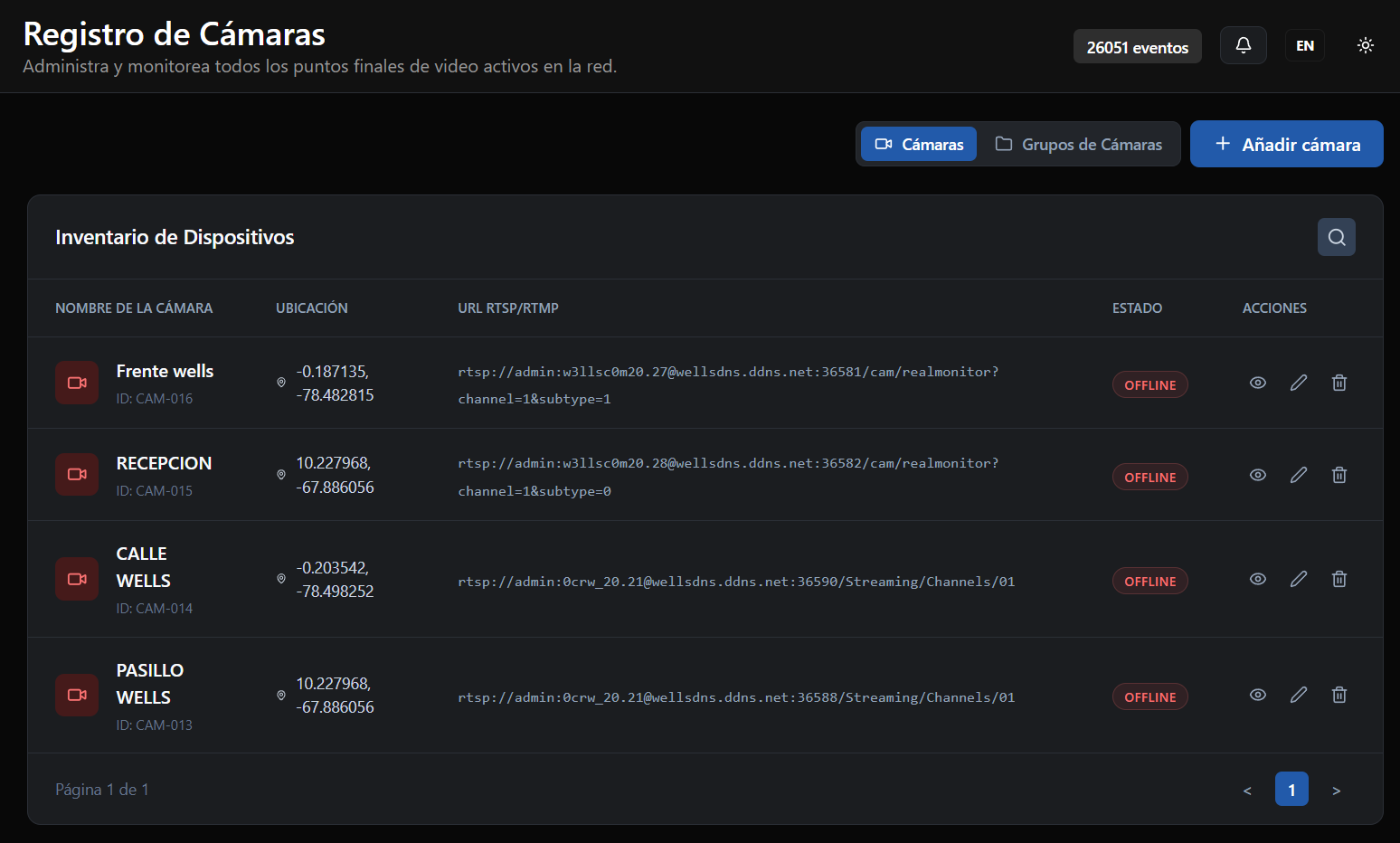Select the ID: CAM-016 label

[x=155, y=399]
